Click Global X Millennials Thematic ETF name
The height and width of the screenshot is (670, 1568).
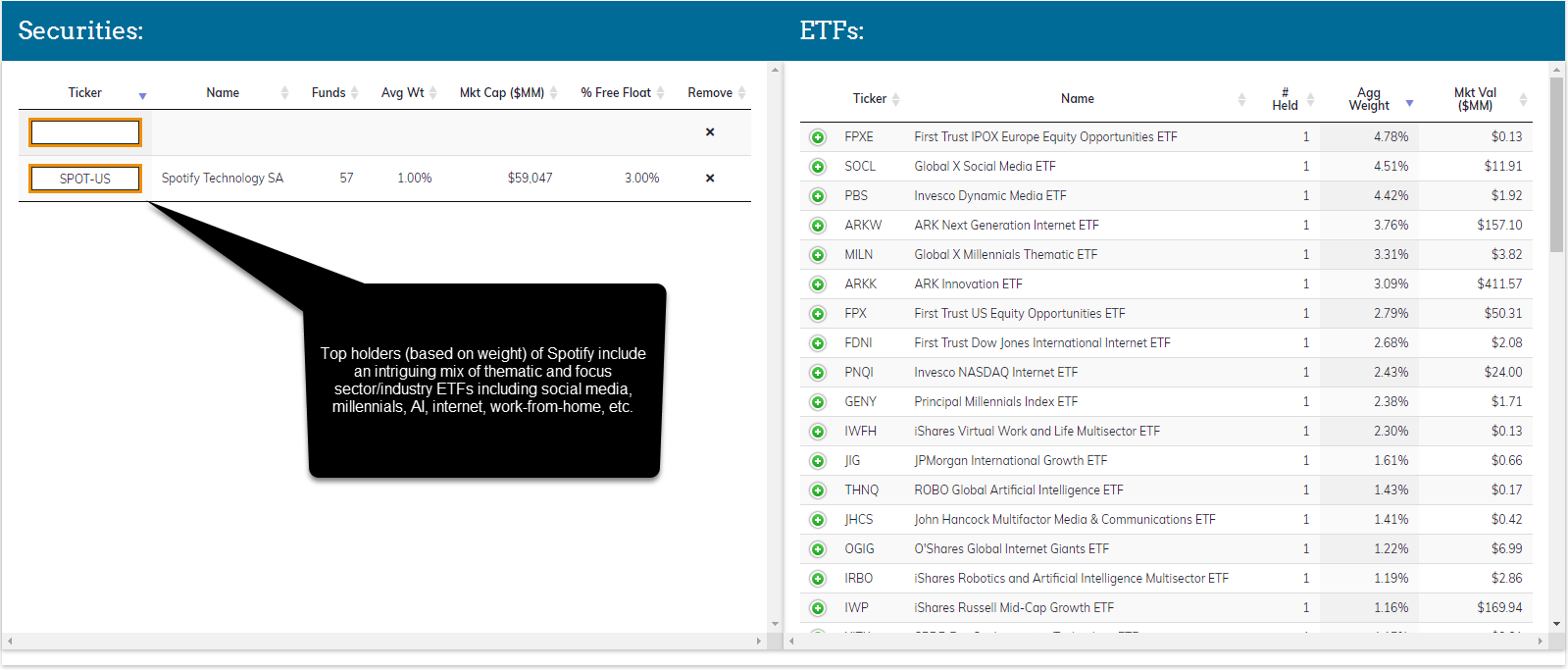(x=1005, y=255)
